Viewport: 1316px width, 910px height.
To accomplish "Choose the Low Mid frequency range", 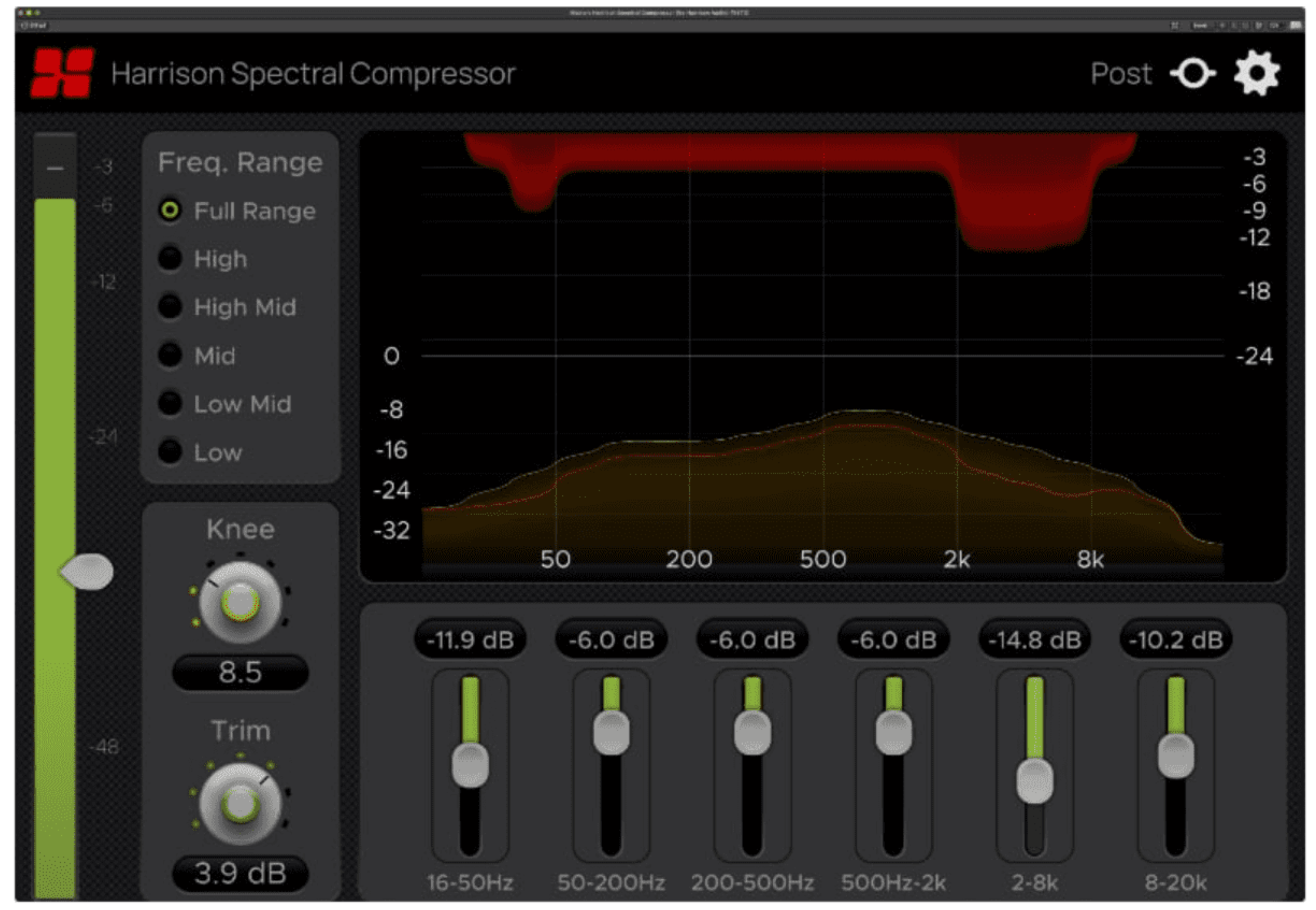I will 224,404.
